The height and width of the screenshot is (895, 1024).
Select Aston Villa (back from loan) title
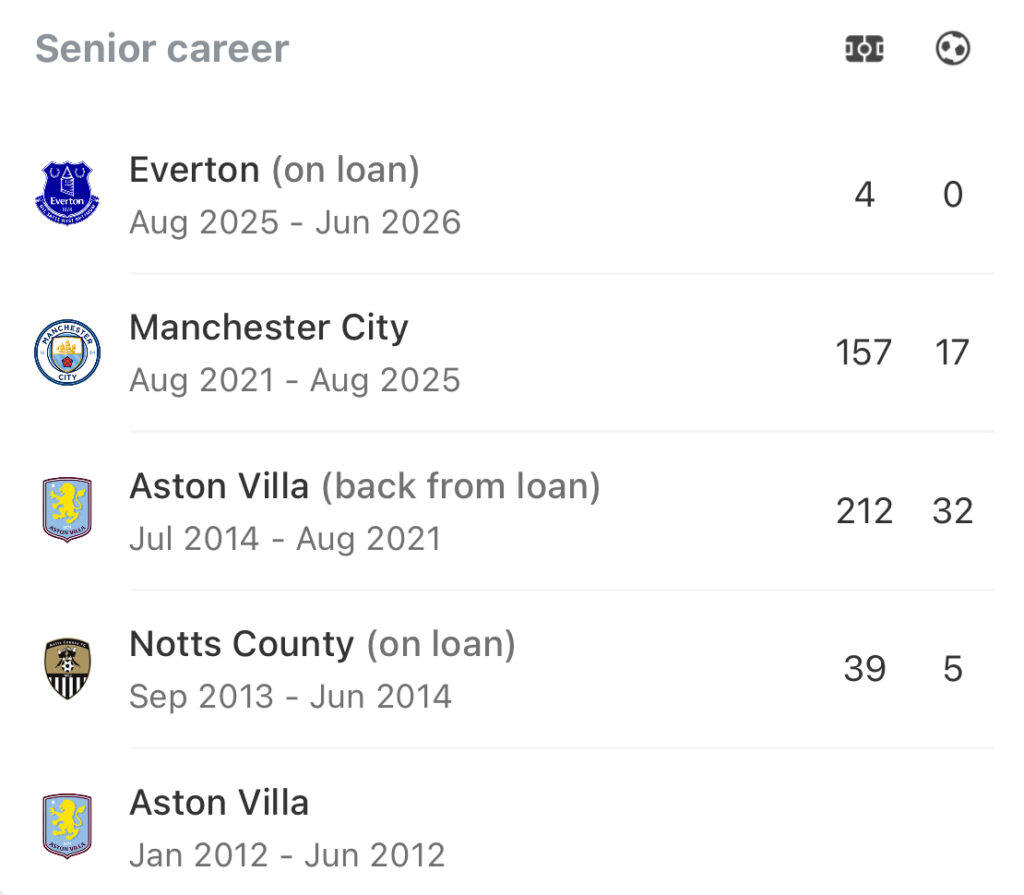pyautogui.click(x=364, y=486)
